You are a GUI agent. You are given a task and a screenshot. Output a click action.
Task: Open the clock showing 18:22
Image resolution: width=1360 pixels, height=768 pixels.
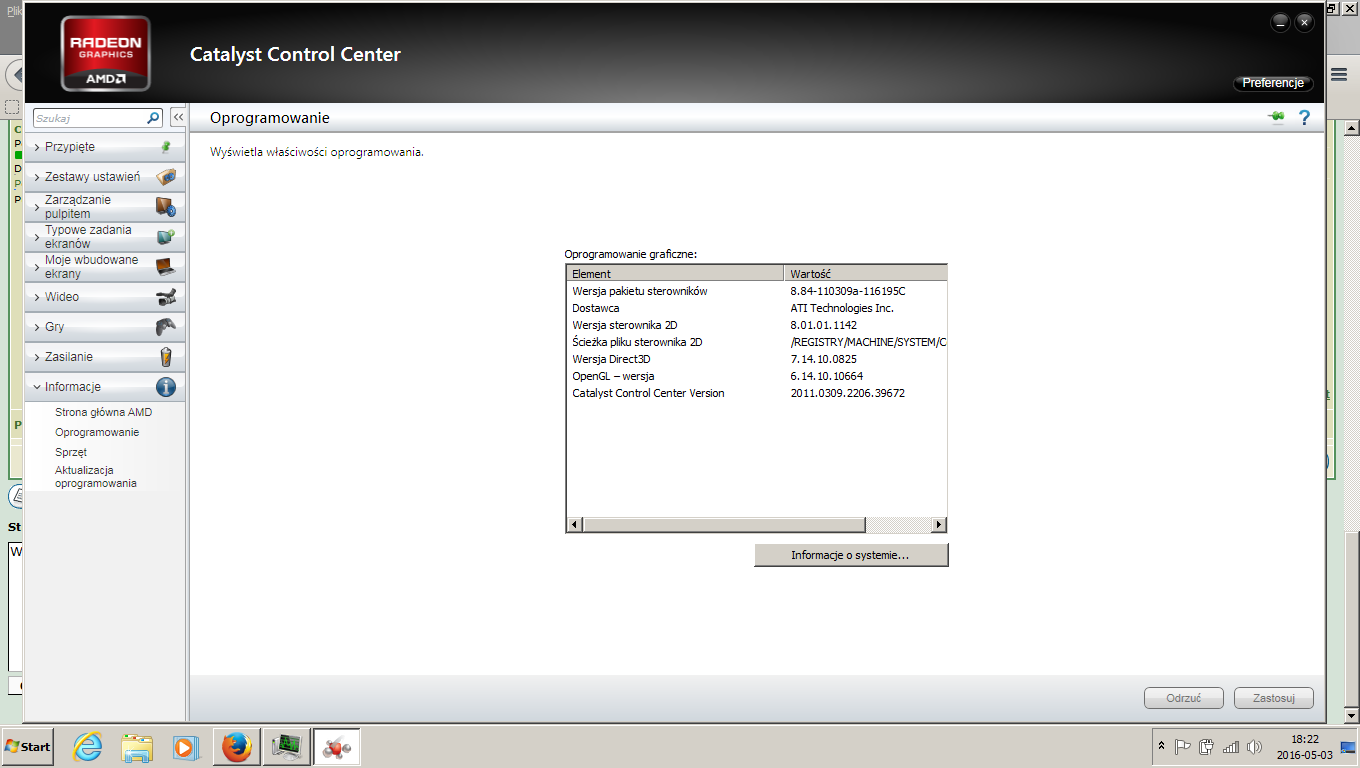pos(1305,747)
